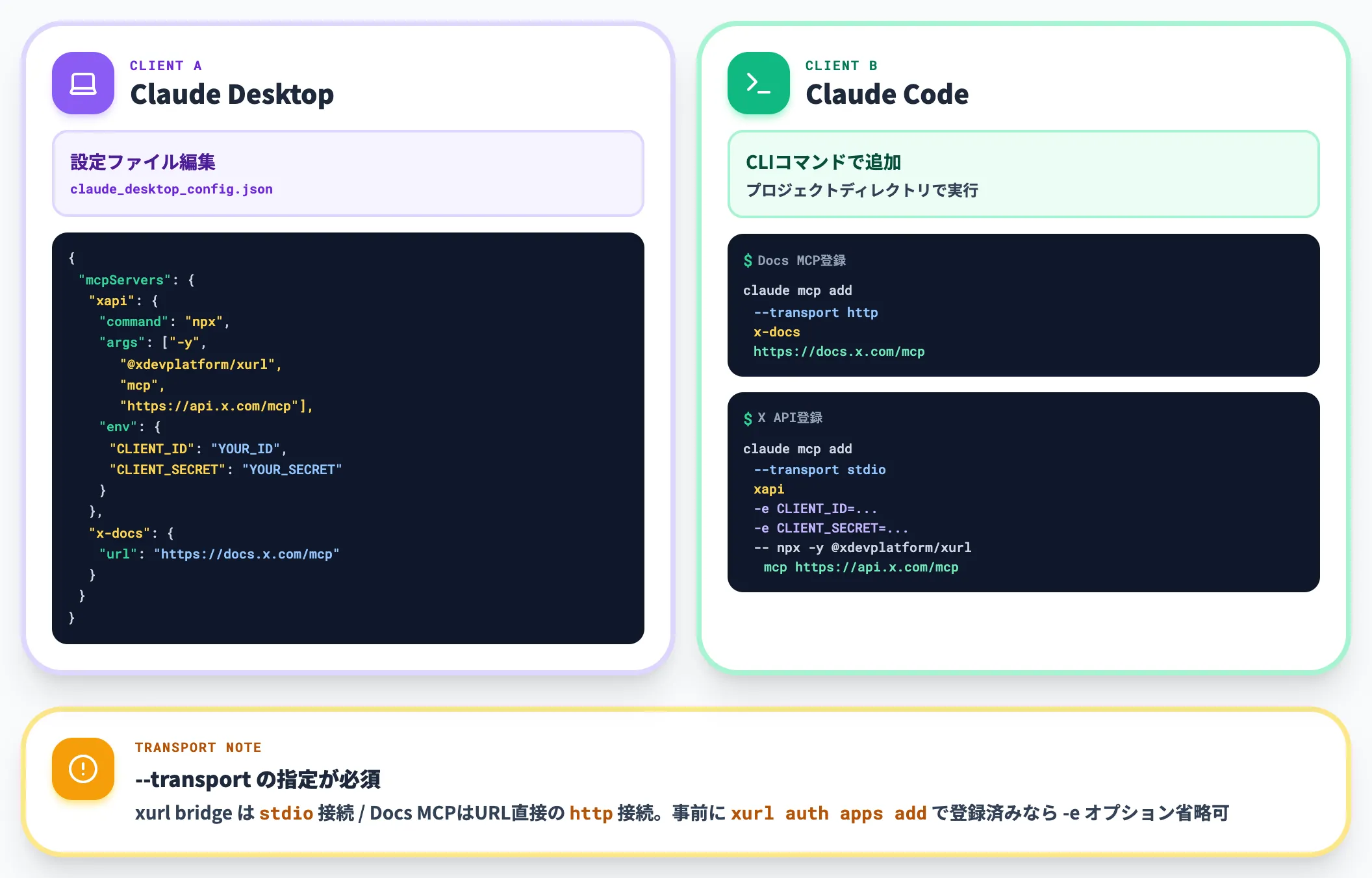Click the dollar sign before Docs MCP登録

coord(748,260)
